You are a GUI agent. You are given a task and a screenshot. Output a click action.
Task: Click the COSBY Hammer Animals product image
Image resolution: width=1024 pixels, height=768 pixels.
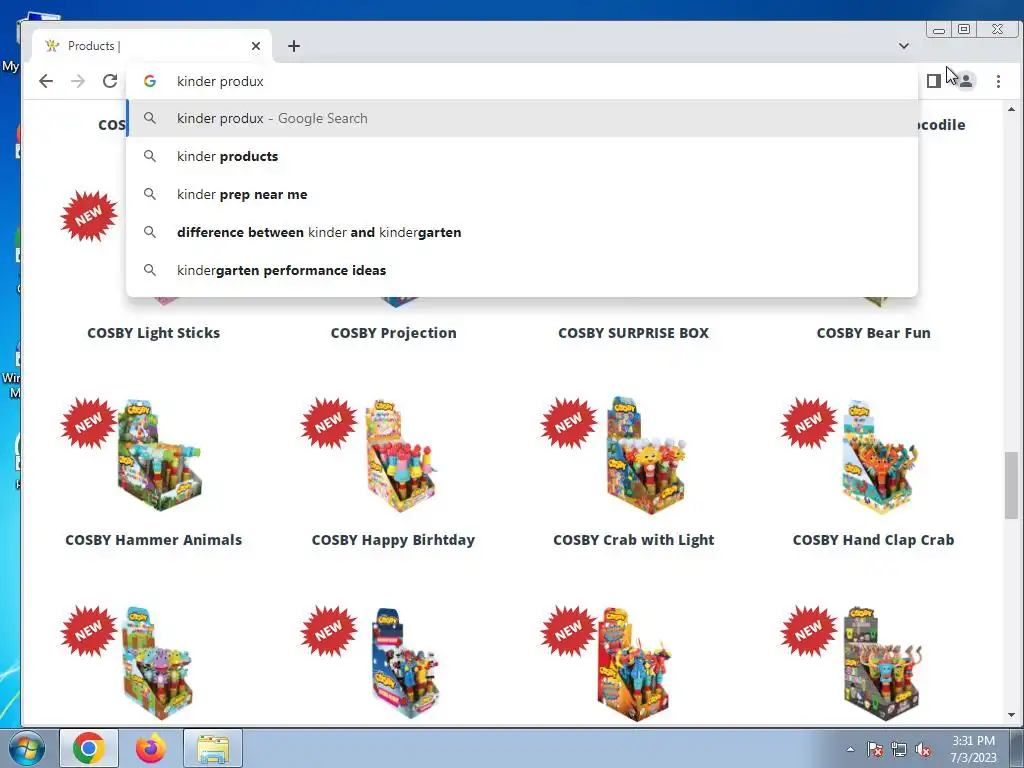coord(159,455)
